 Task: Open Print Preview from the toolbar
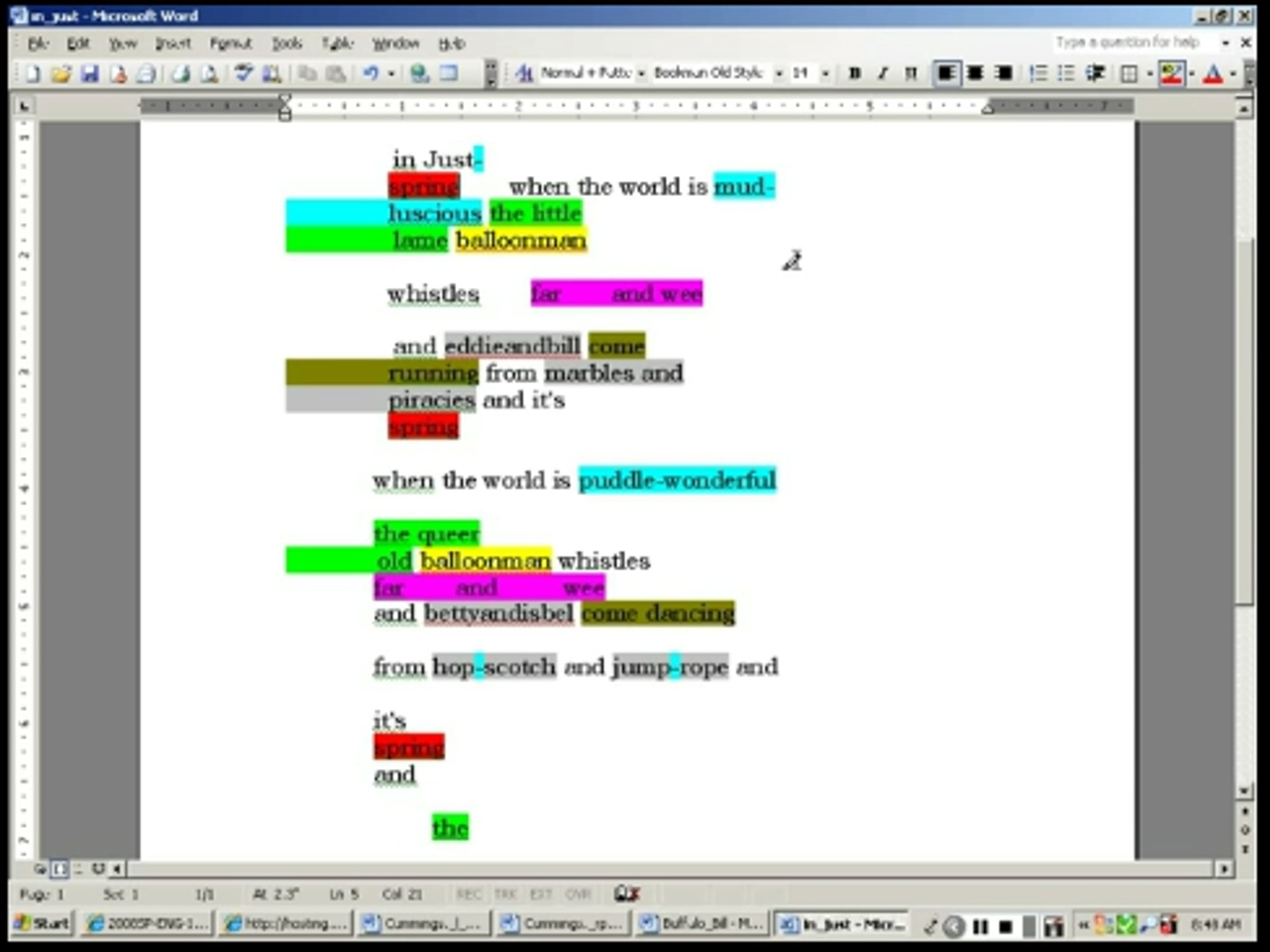pos(210,74)
